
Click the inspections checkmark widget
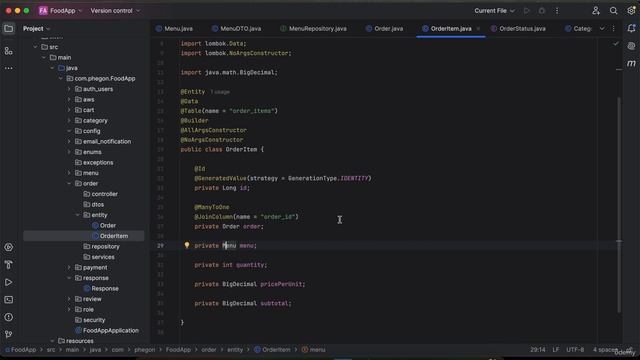point(616,44)
